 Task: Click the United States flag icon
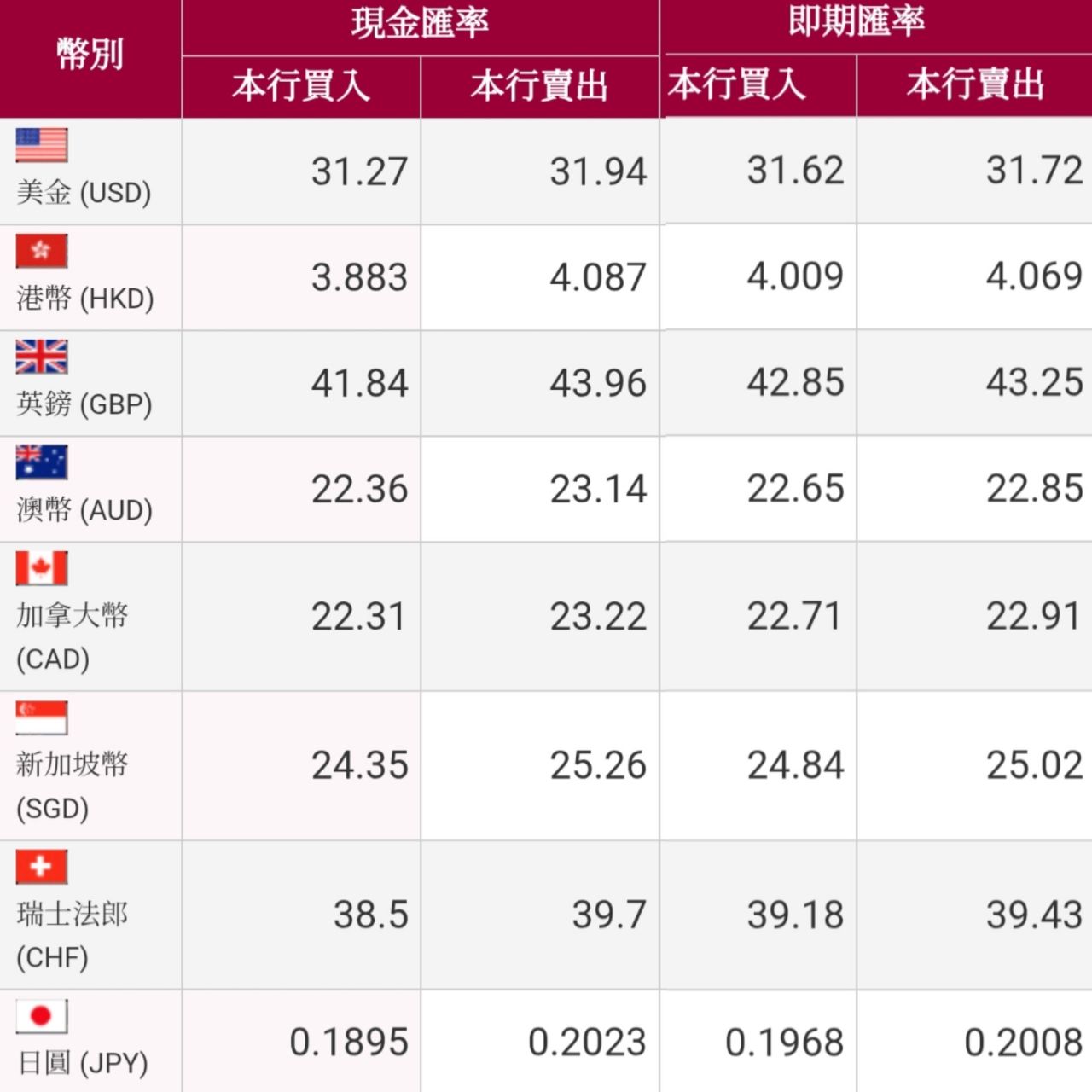point(41,145)
